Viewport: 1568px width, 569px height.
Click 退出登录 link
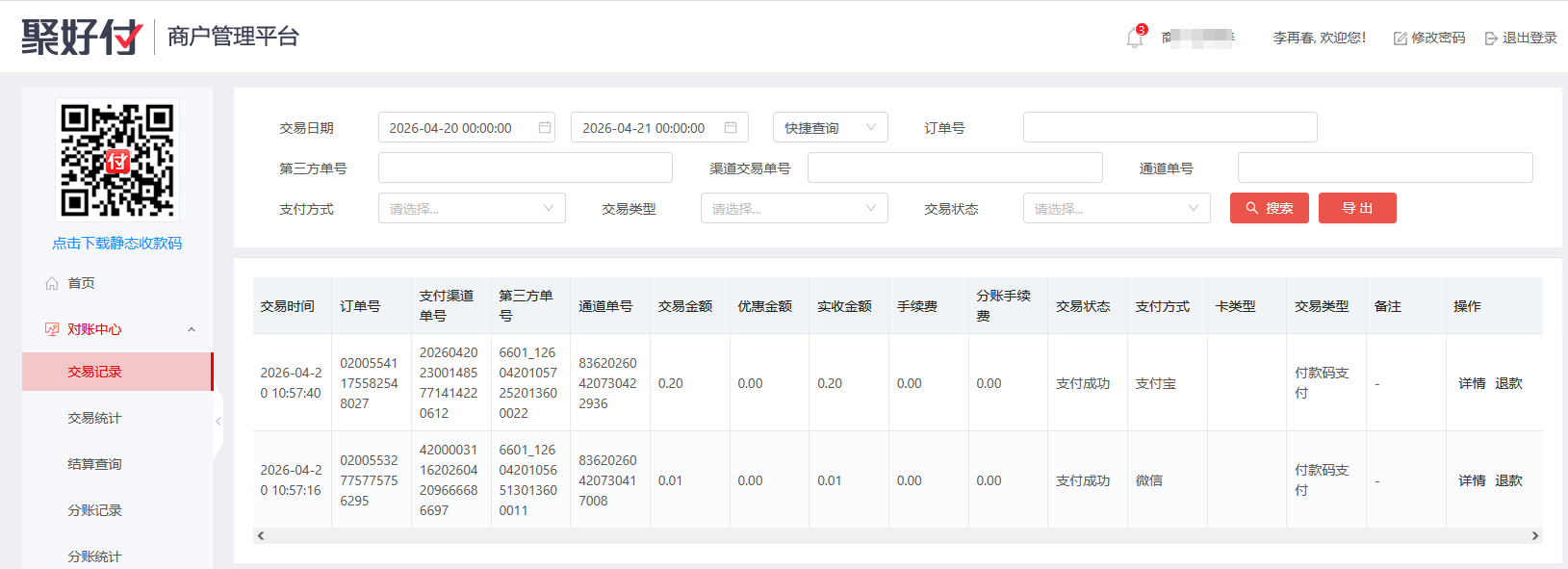tap(1529, 39)
